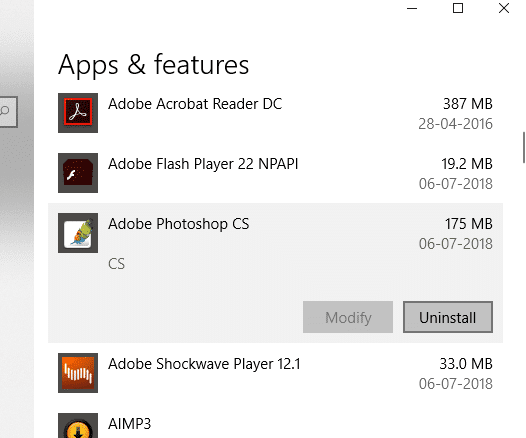The image size is (526, 438).
Task: Click the Adobe Acrobat Reader DC icon
Action: [x=78, y=113]
